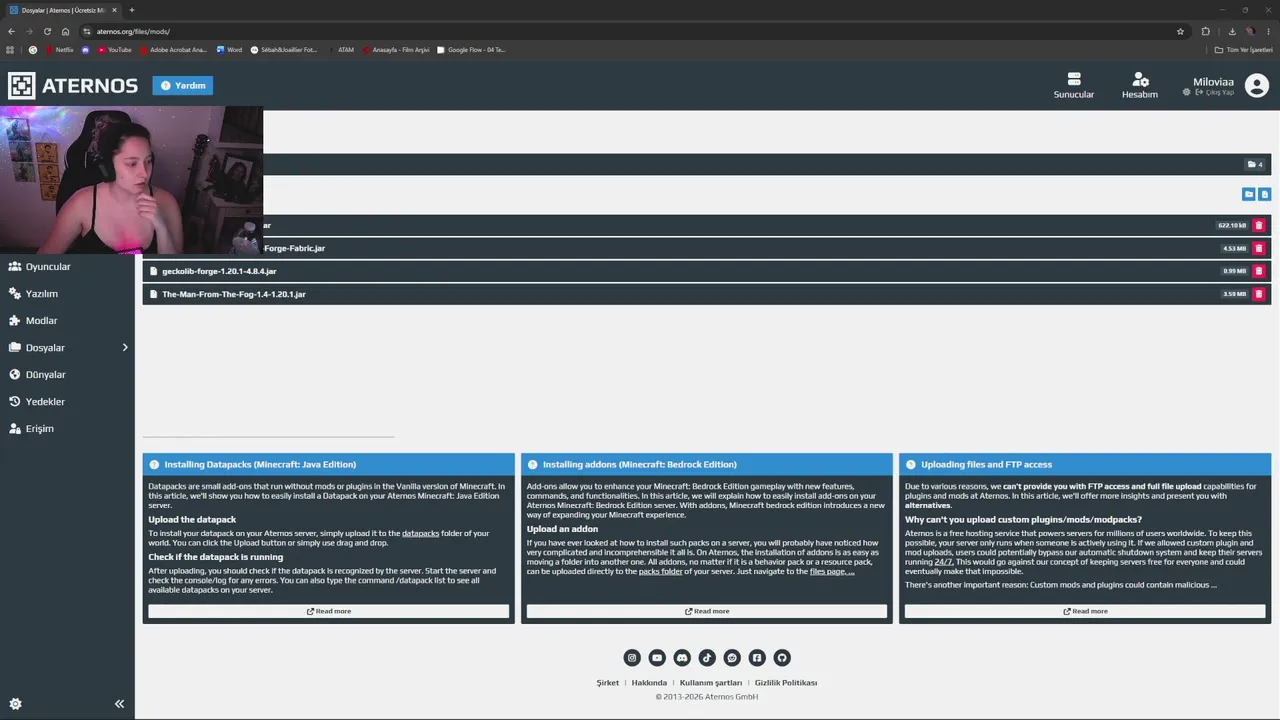The image size is (1280, 720).
Task: Open the YouTube bookmark
Action: coord(115,50)
